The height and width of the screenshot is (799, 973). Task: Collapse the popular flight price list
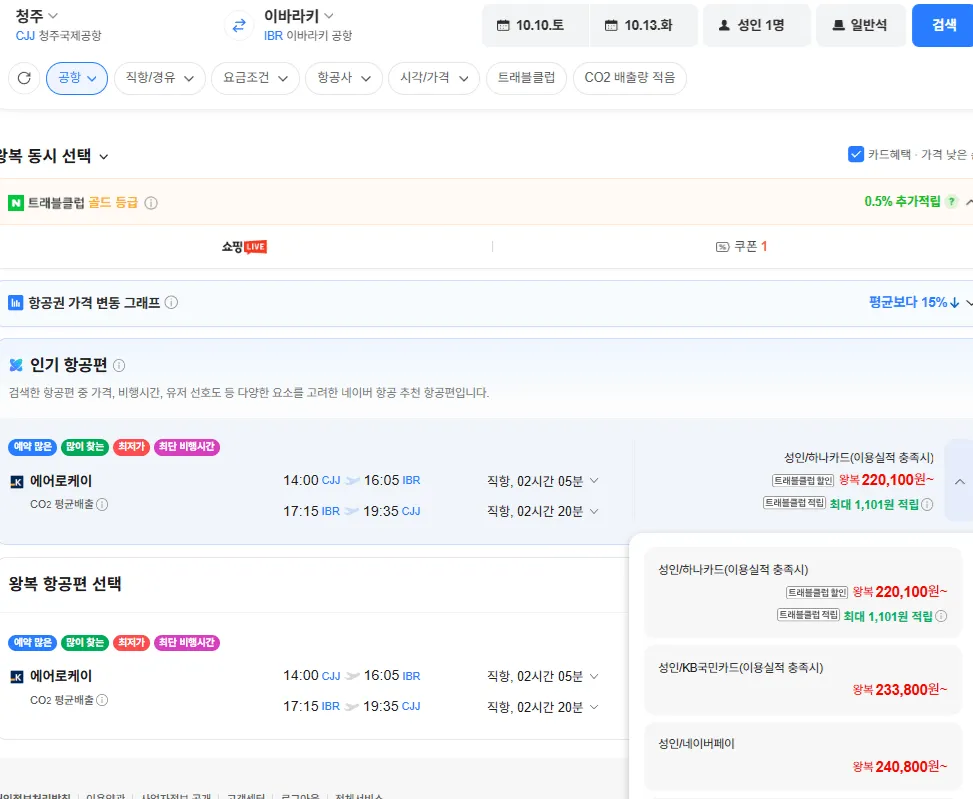coord(959,481)
